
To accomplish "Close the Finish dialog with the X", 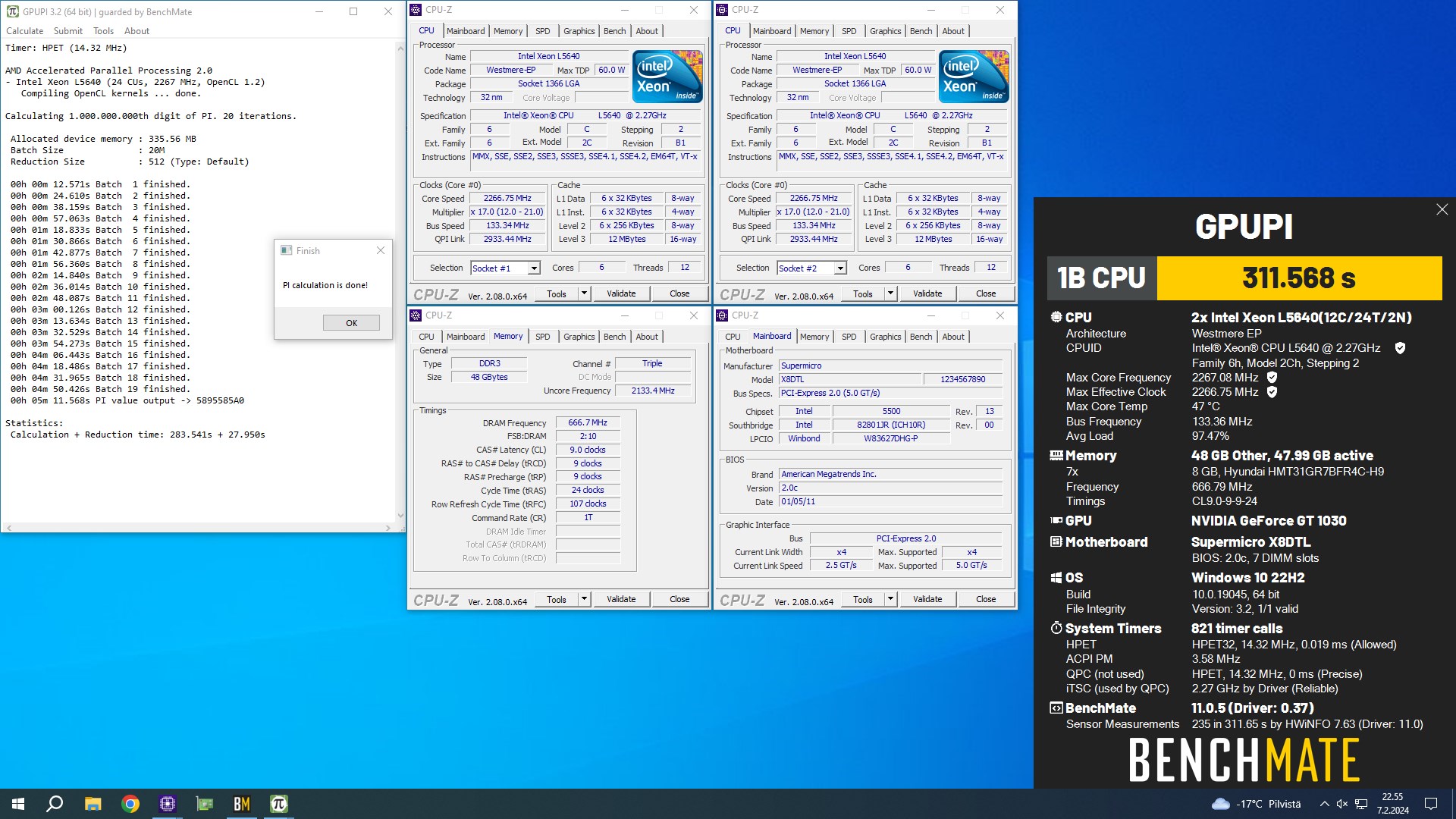I will coord(381,250).
